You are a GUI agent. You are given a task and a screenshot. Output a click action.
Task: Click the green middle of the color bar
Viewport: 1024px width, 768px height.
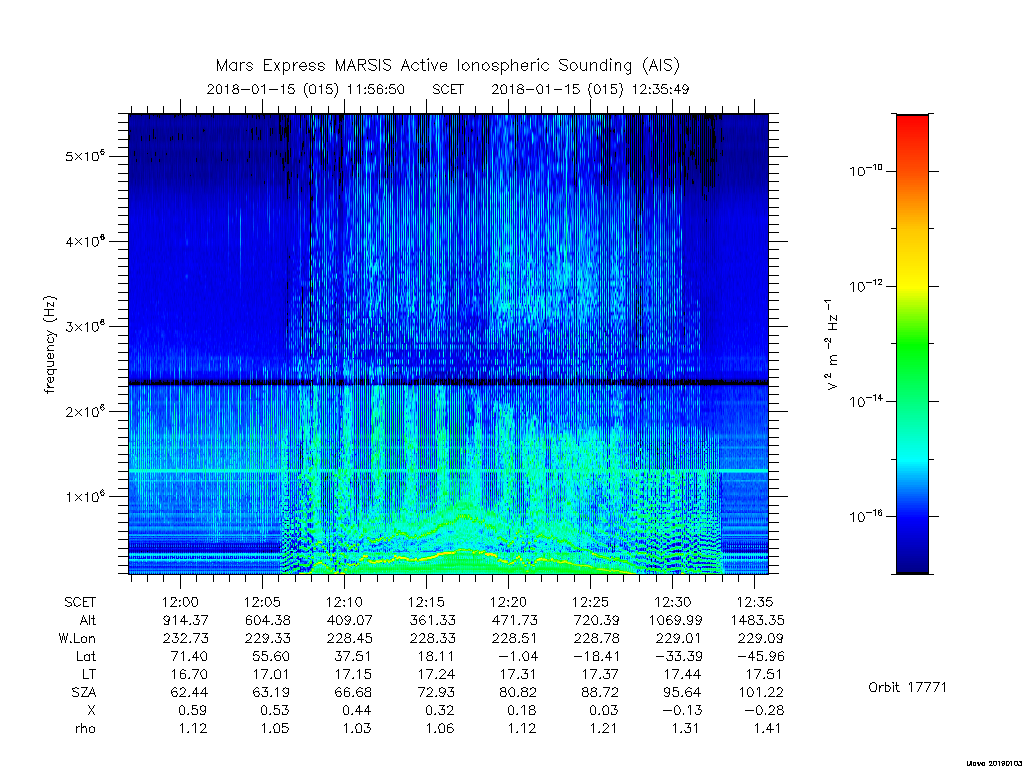(912, 346)
